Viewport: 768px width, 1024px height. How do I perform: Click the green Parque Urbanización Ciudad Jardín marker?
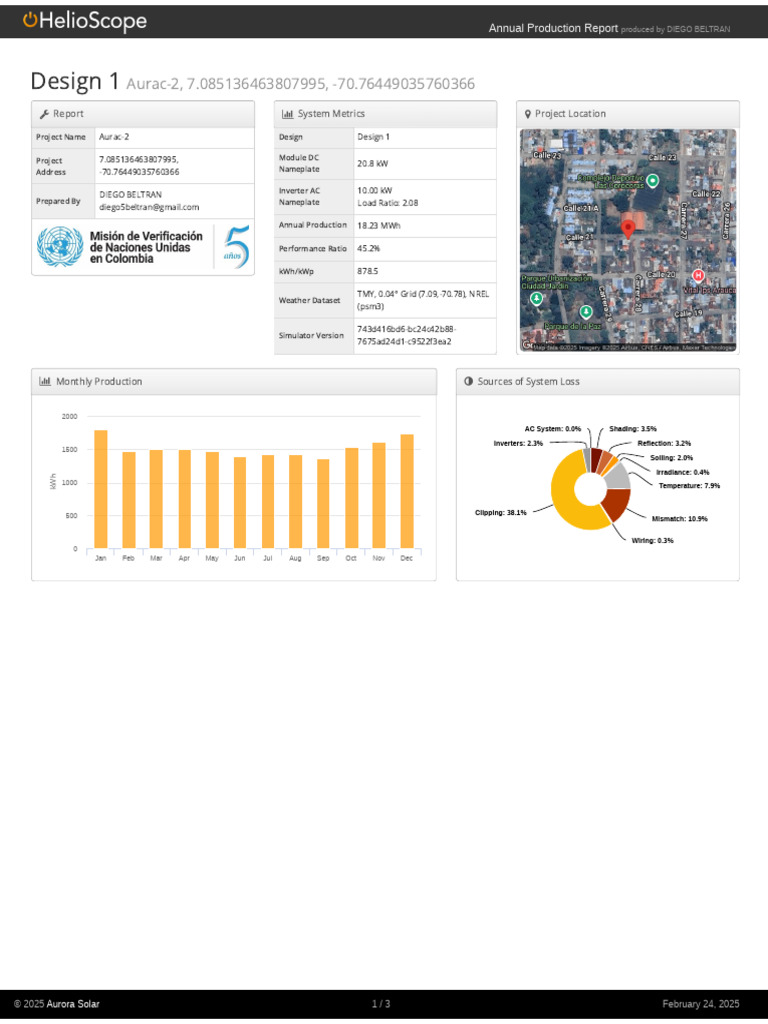pos(536,299)
